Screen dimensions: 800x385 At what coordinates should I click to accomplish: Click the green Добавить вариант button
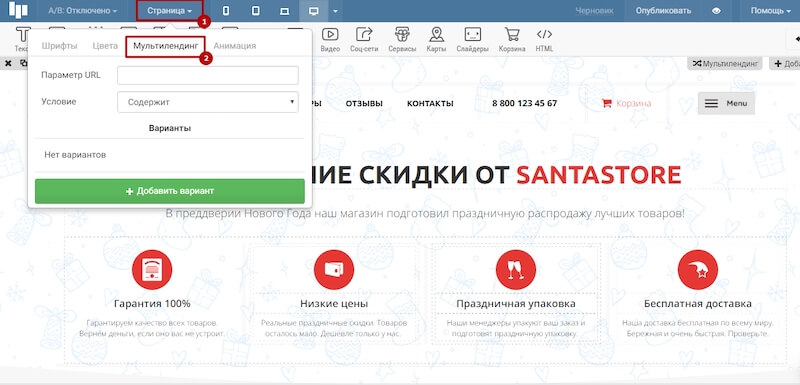coord(170,191)
